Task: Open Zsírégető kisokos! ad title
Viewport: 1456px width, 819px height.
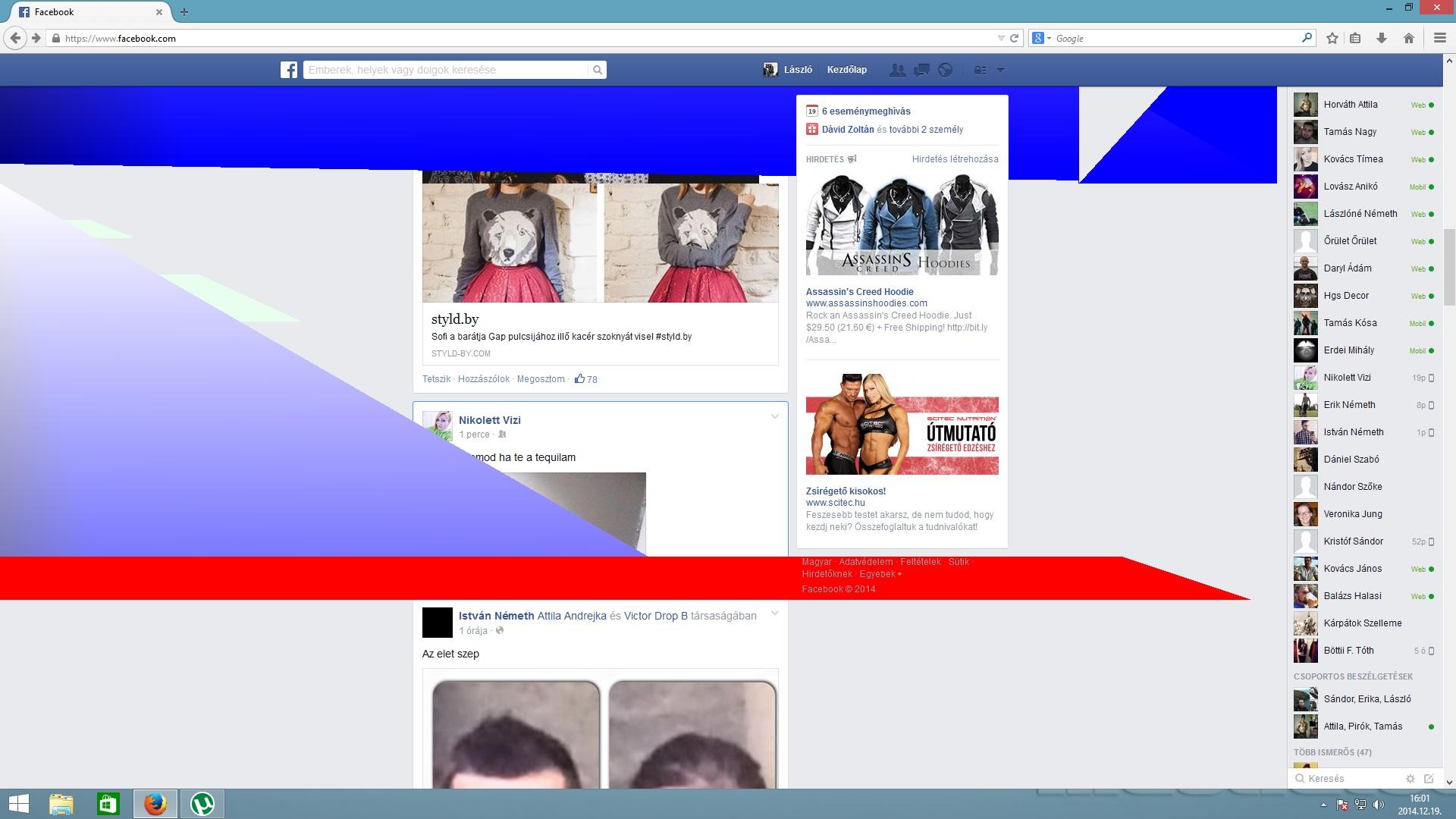Action: (846, 491)
